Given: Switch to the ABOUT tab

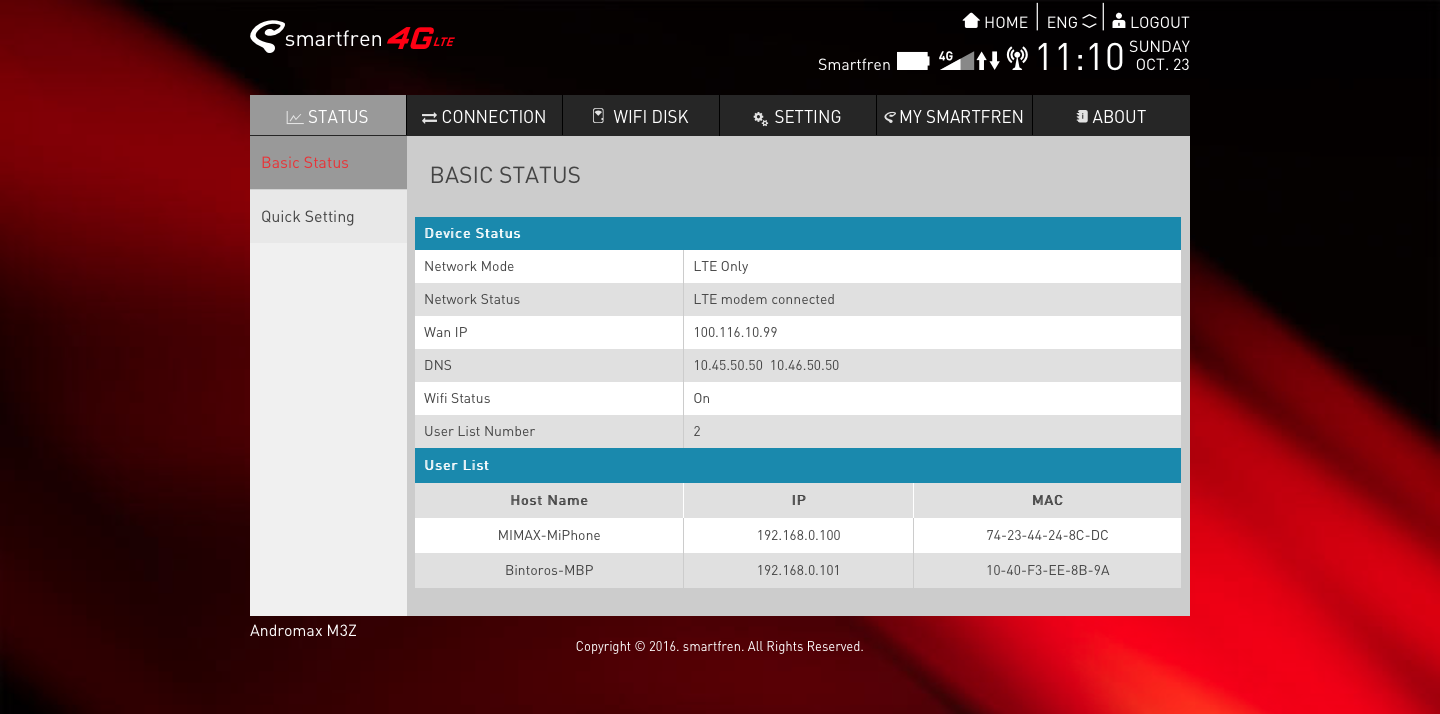Looking at the screenshot, I should click(x=1111, y=116).
